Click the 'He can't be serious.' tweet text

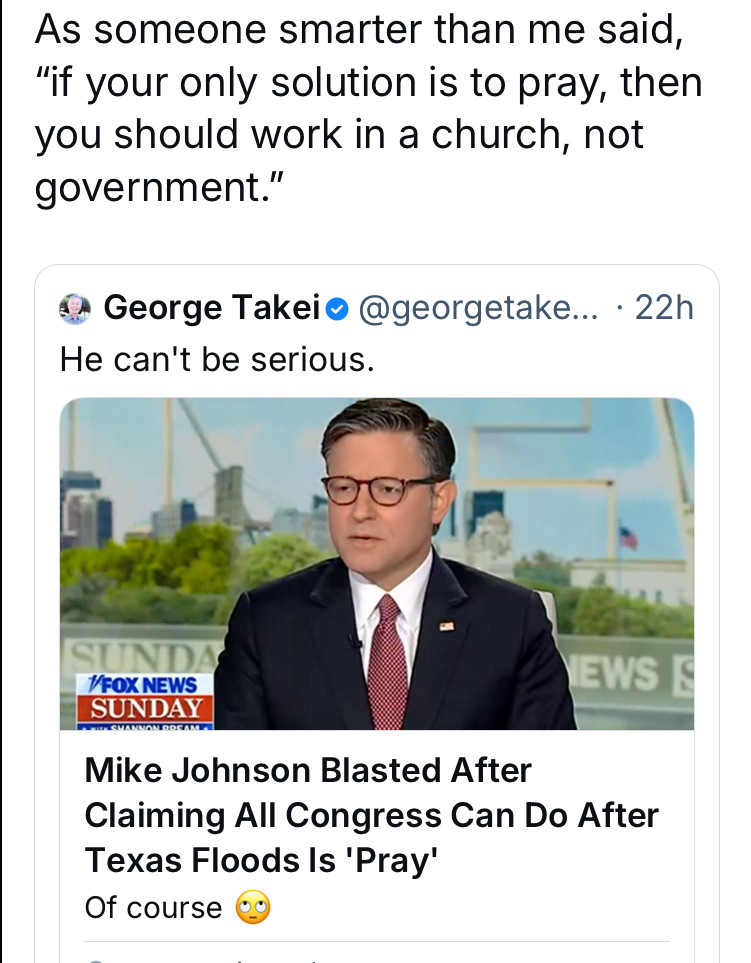click(217, 358)
